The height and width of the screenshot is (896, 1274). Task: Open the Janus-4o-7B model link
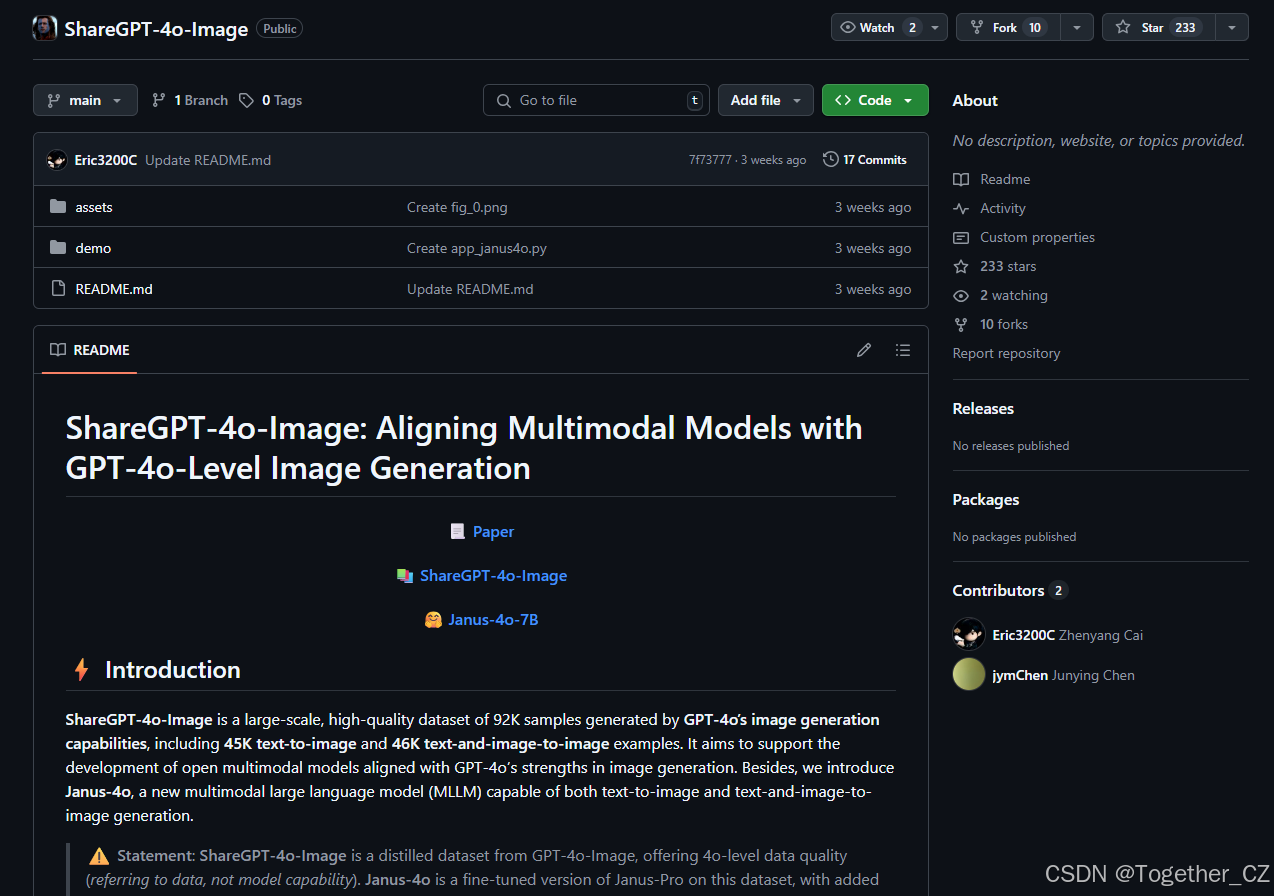coord(493,620)
